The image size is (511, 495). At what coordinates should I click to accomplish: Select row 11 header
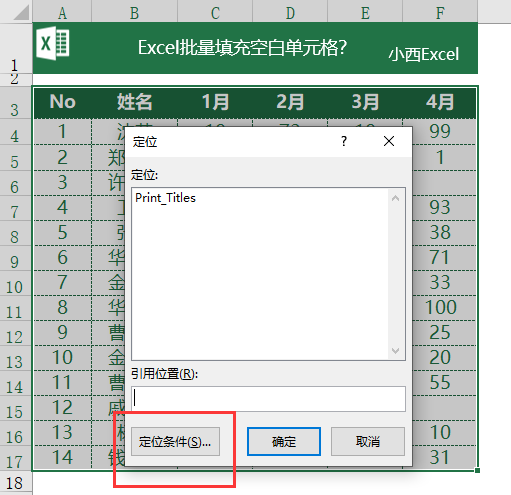point(16,308)
